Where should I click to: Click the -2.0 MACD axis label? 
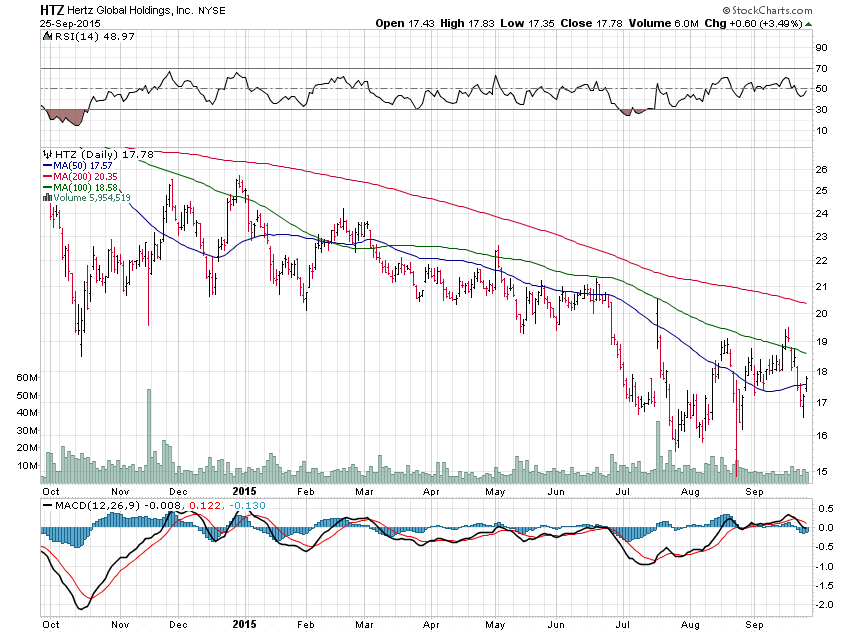tap(826, 605)
